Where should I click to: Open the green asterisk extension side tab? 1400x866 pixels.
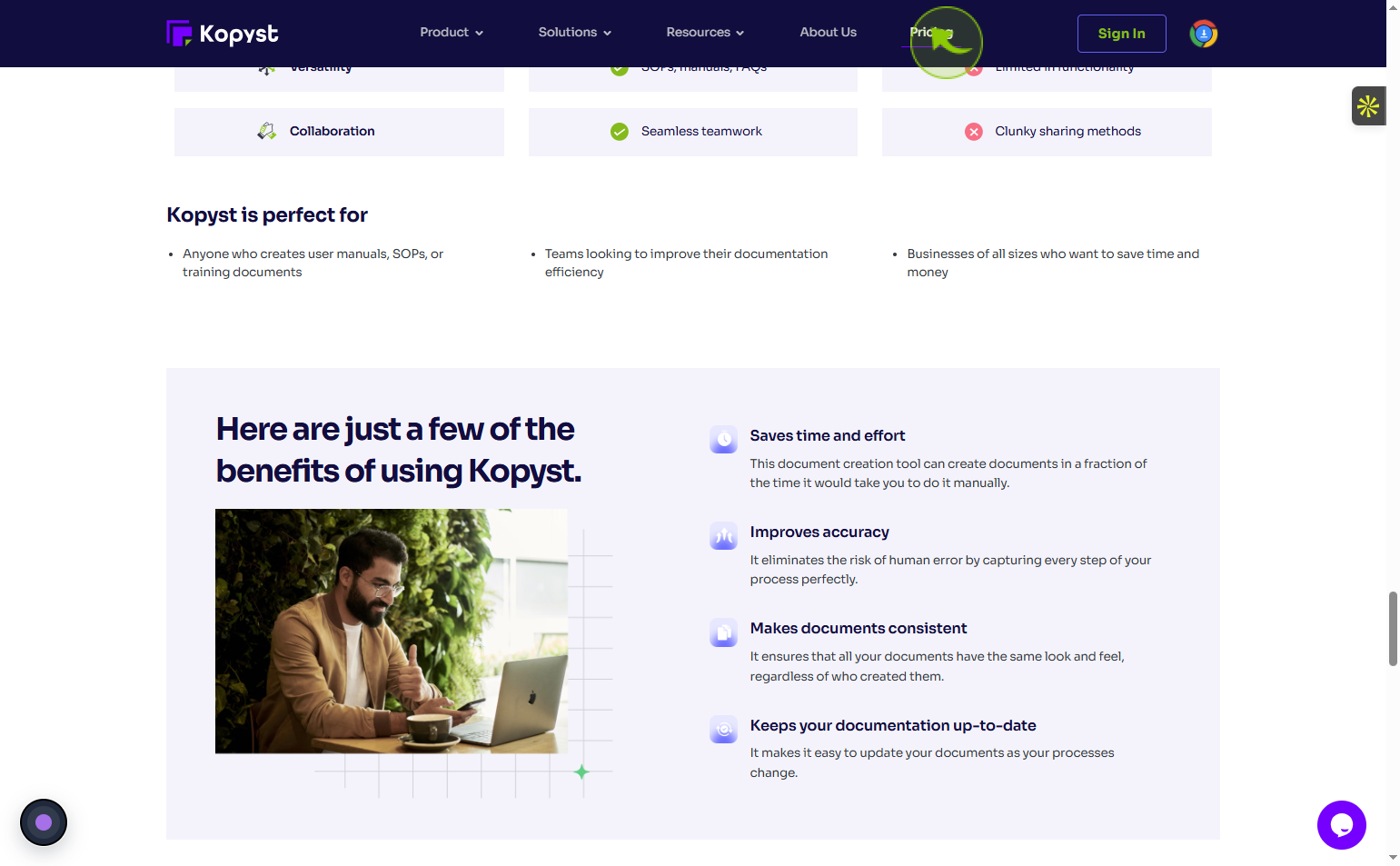[x=1368, y=106]
